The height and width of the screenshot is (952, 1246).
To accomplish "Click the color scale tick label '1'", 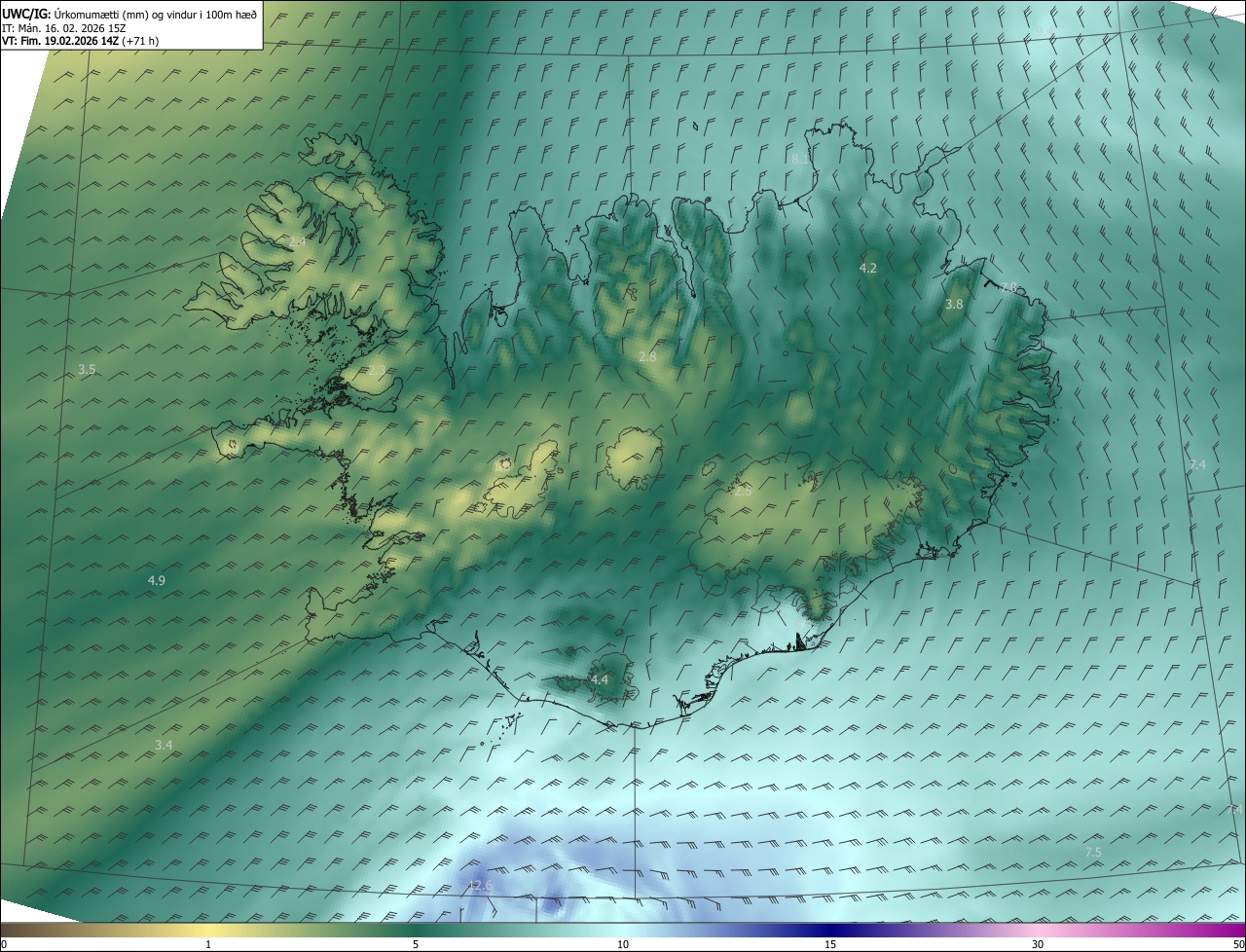I will tap(208, 944).
